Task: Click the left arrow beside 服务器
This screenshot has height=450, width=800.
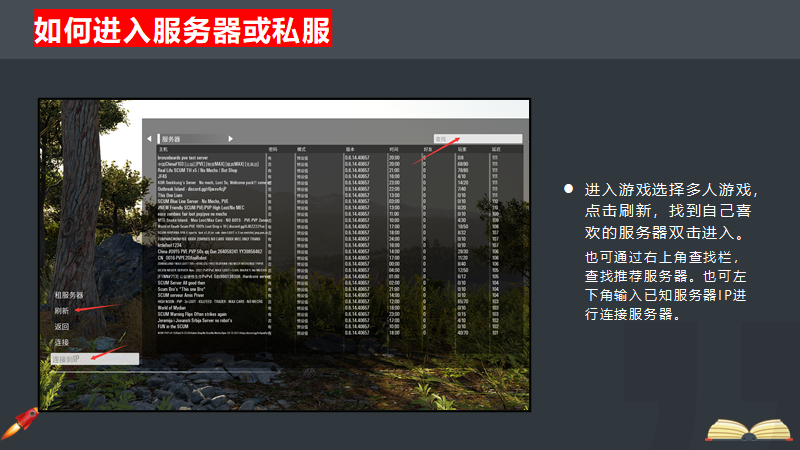Action: (149, 139)
